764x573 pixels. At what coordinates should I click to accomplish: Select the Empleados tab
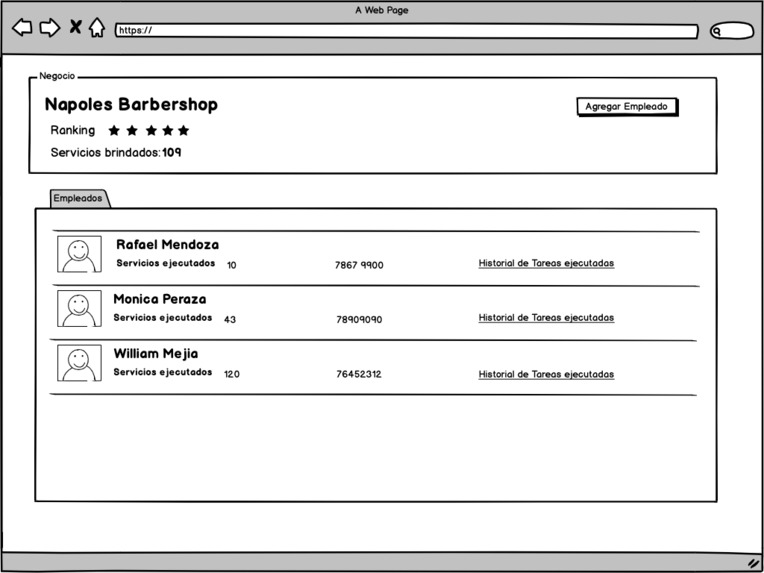[80, 198]
